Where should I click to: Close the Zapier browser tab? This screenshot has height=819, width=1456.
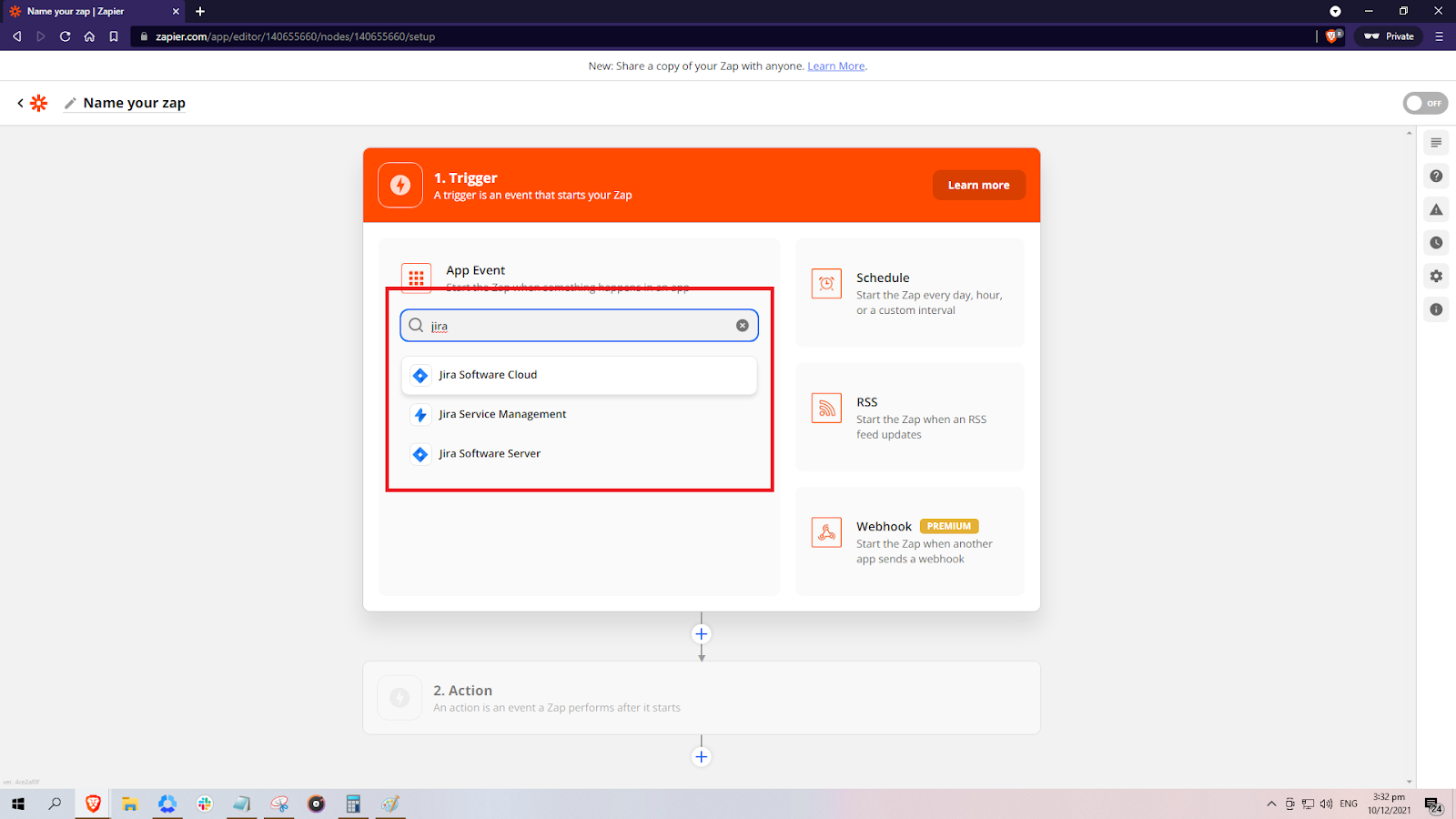click(176, 12)
